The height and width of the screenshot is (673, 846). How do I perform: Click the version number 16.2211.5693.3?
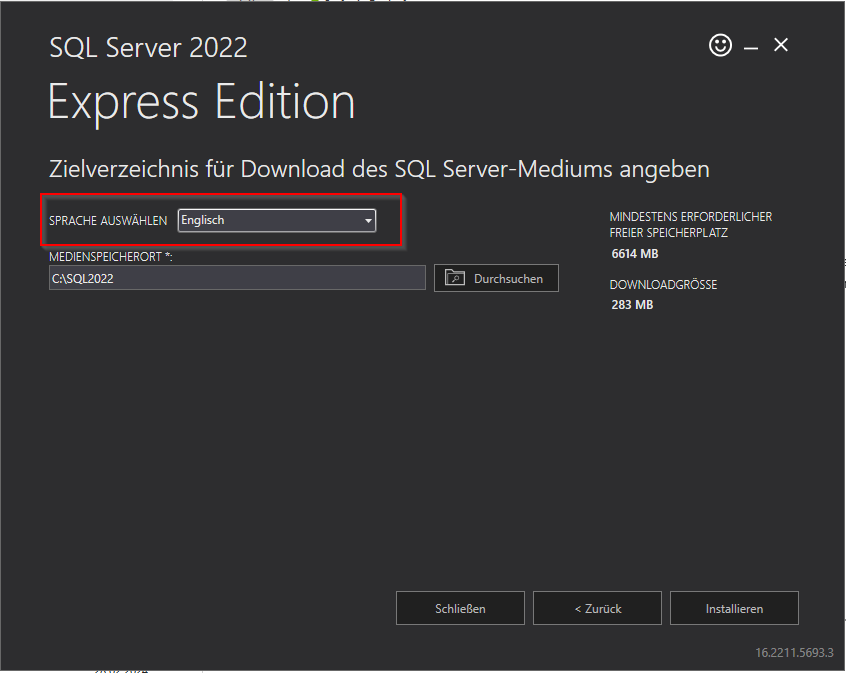coord(794,652)
